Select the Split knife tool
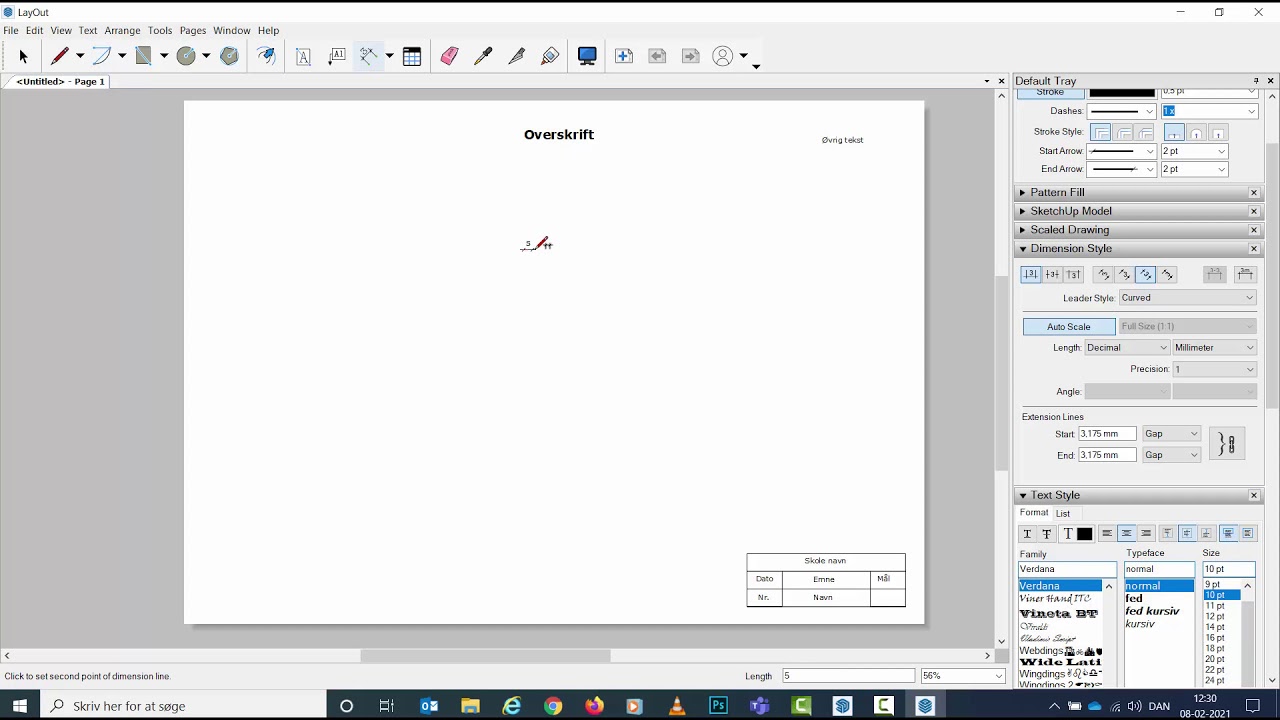This screenshot has width=1280, height=720. click(516, 57)
